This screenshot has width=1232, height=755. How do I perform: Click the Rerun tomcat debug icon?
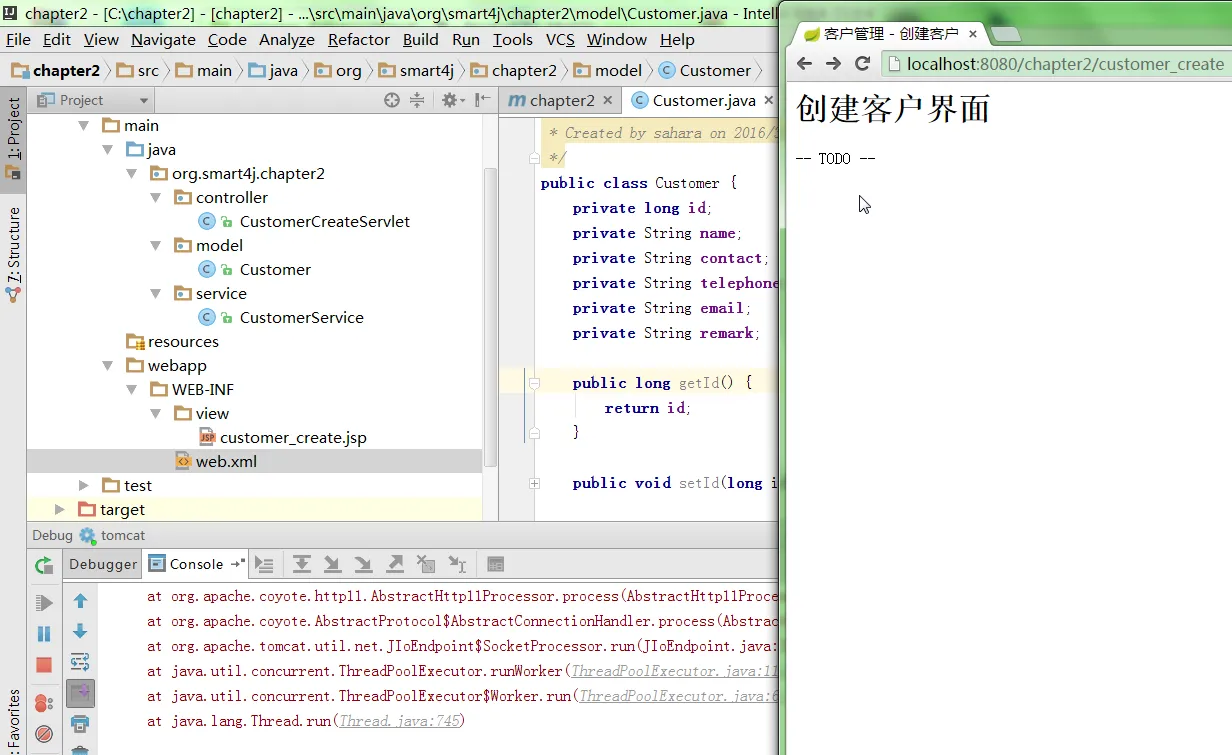44,565
